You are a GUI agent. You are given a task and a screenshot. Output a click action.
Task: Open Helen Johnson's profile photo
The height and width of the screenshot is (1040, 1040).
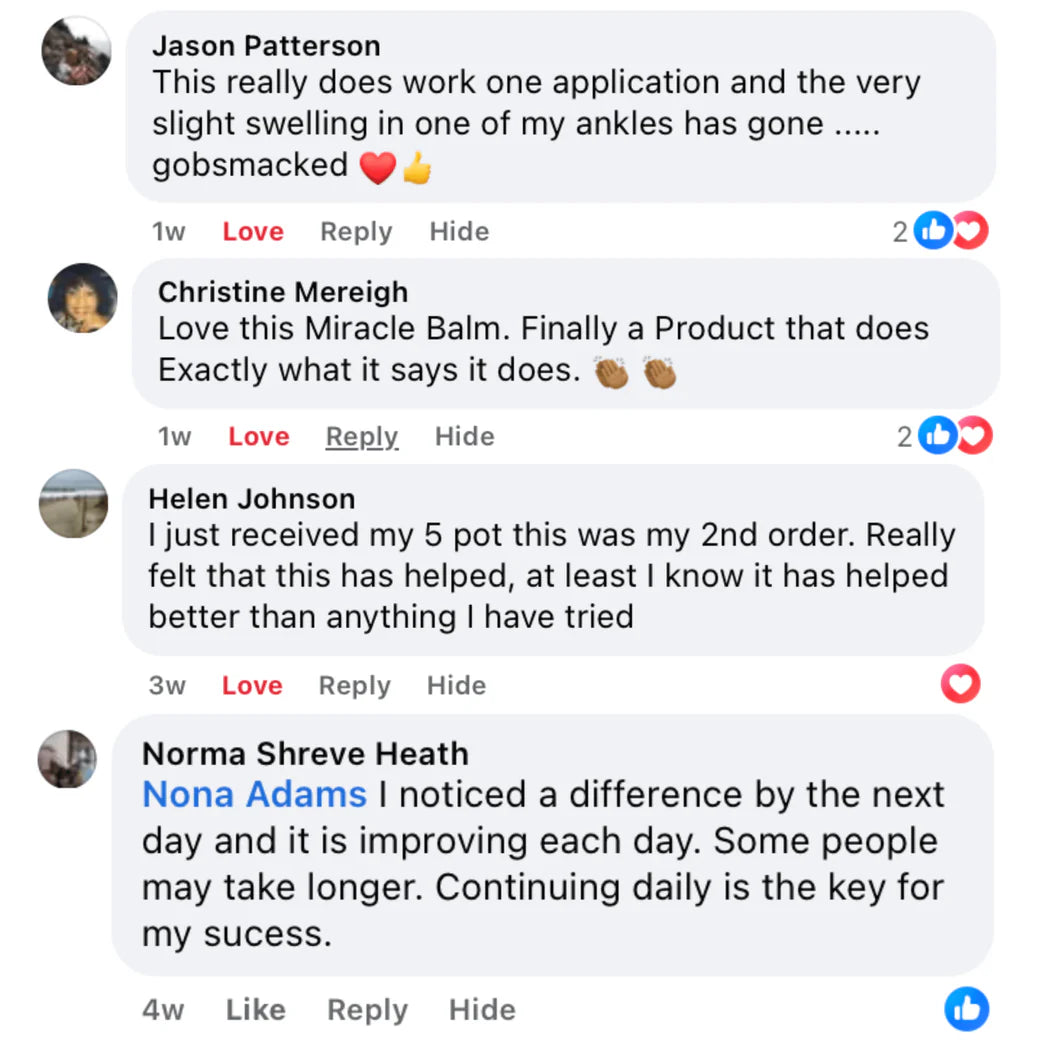(73, 503)
